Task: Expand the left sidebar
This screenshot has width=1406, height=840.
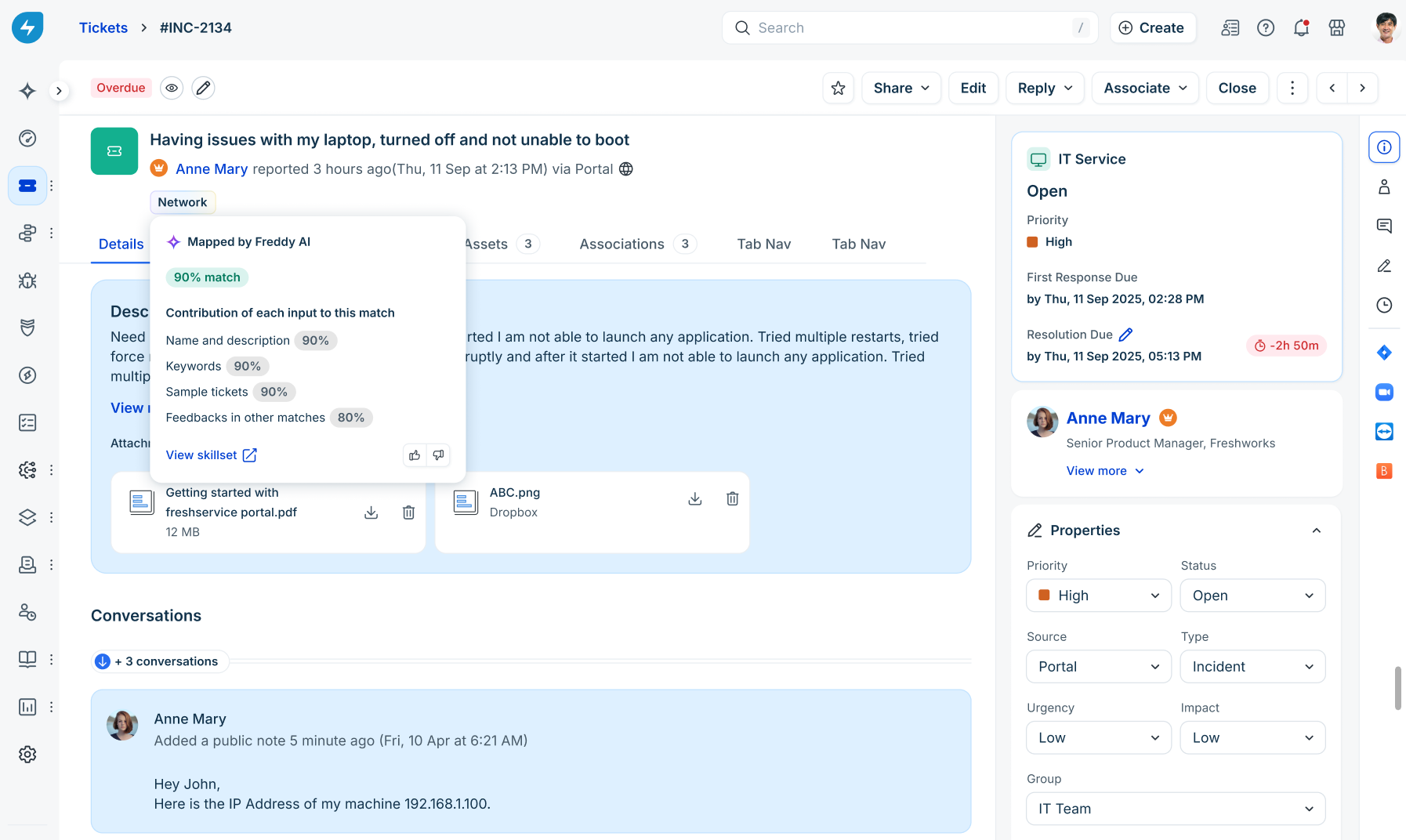Action: 59,91
